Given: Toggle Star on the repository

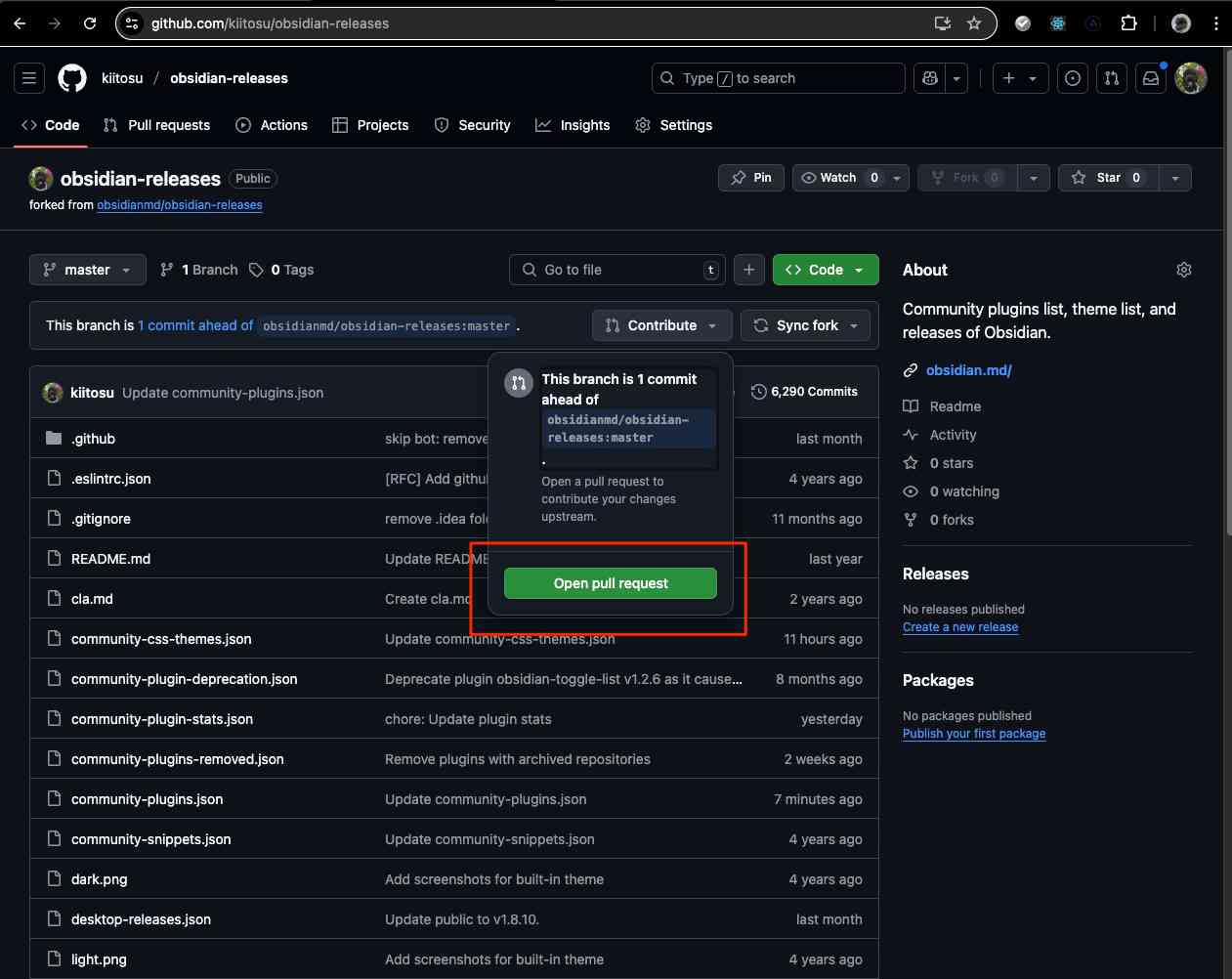Looking at the screenshot, I should click(x=1109, y=178).
